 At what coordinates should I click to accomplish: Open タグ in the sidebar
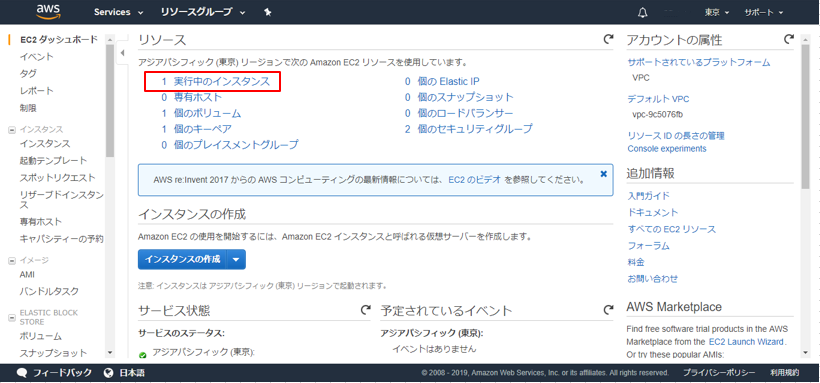(x=28, y=74)
